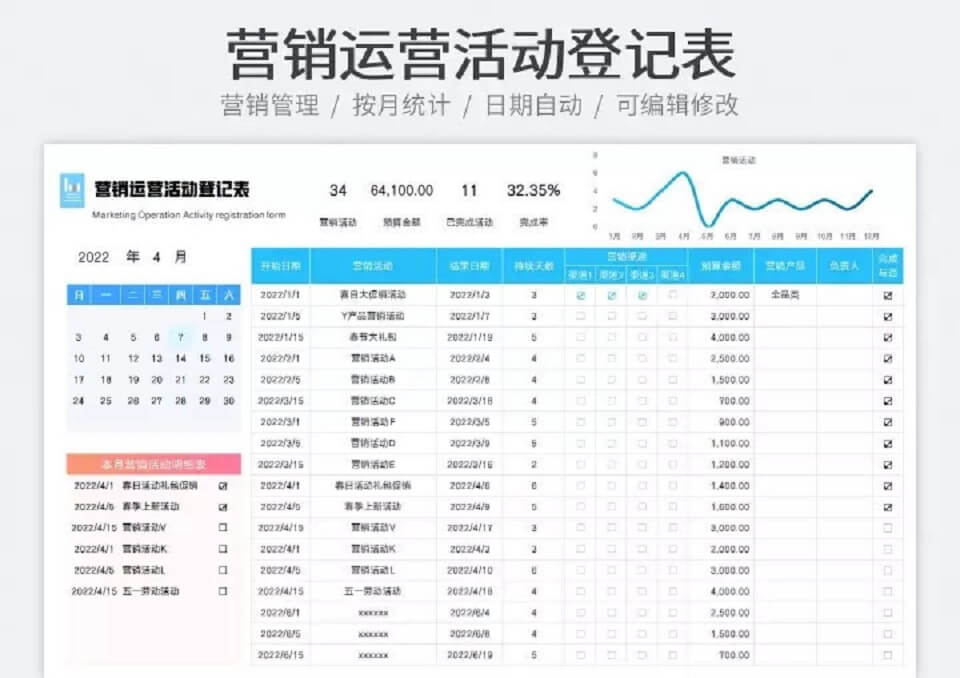Click the 营销产品 column header
The width and height of the screenshot is (960, 678).
(x=785, y=266)
